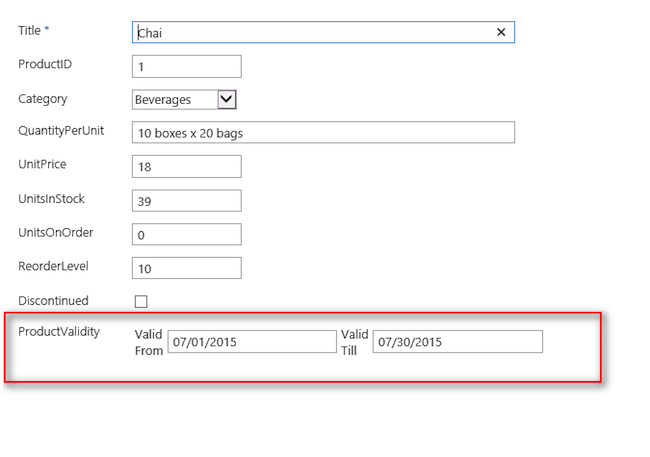This screenshot has height=457, width=650.
Task: Click the UnitsOnOrder input box
Action: [x=187, y=234]
